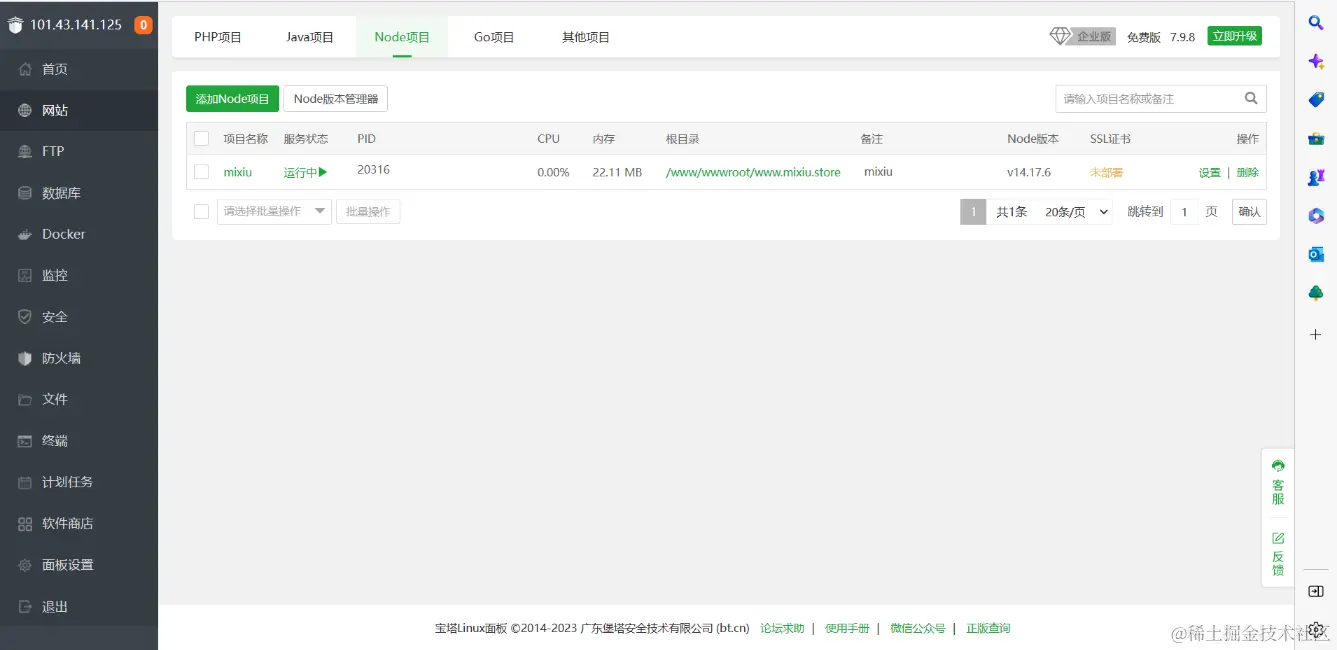Switch to the 其他项目 tab

586,37
